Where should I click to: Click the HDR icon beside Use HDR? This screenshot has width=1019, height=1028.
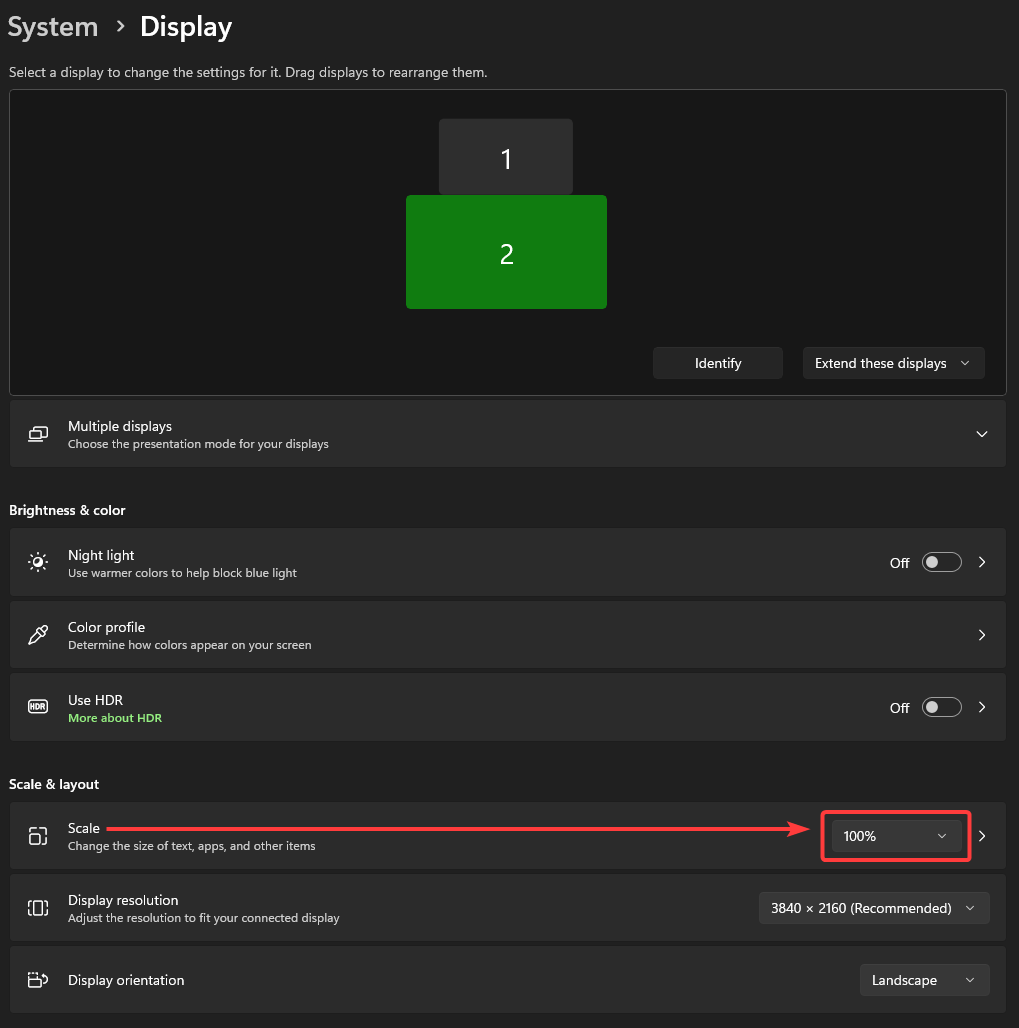tap(38, 707)
